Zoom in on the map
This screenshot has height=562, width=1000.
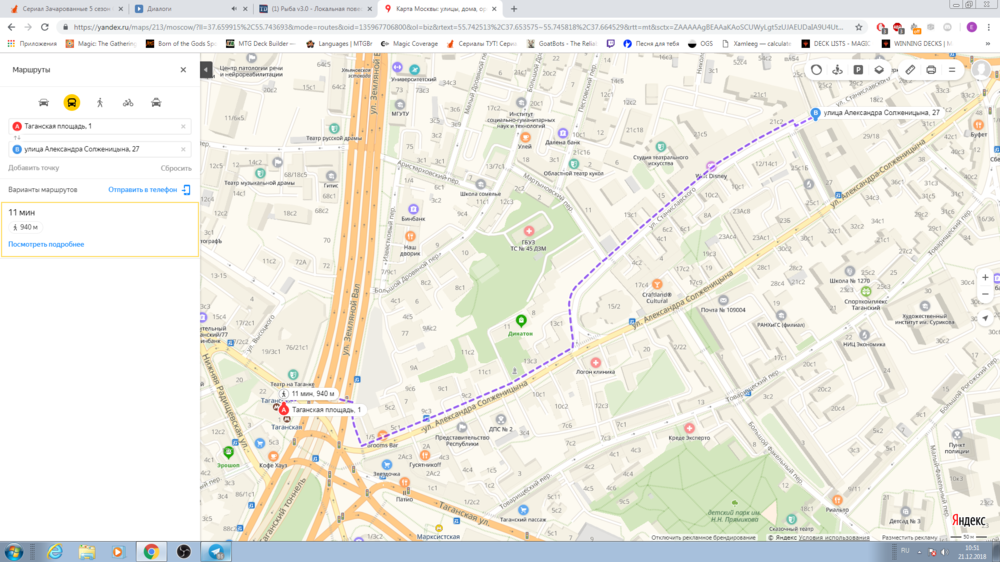point(985,277)
